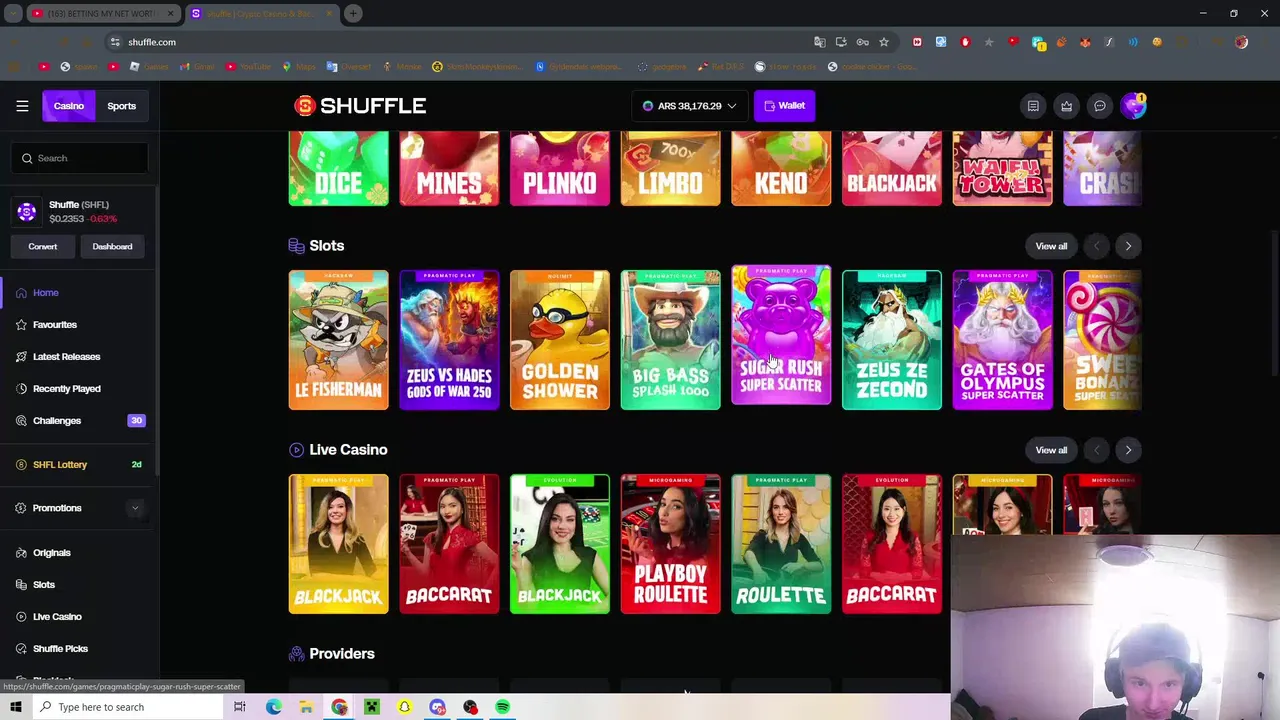
Task: Open Le Fisherman slot
Action: pos(339,340)
